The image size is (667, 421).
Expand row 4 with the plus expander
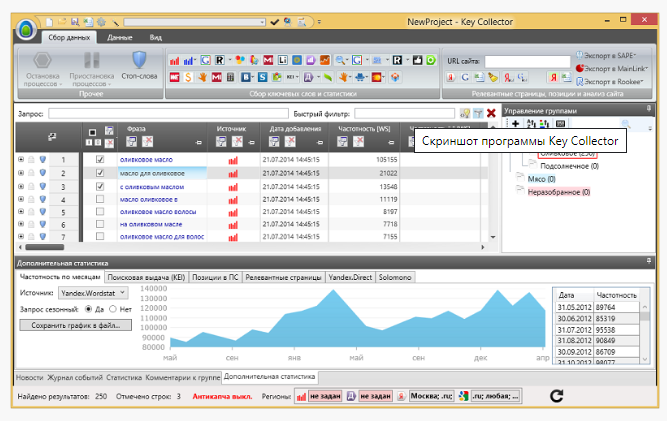coord(21,199)
